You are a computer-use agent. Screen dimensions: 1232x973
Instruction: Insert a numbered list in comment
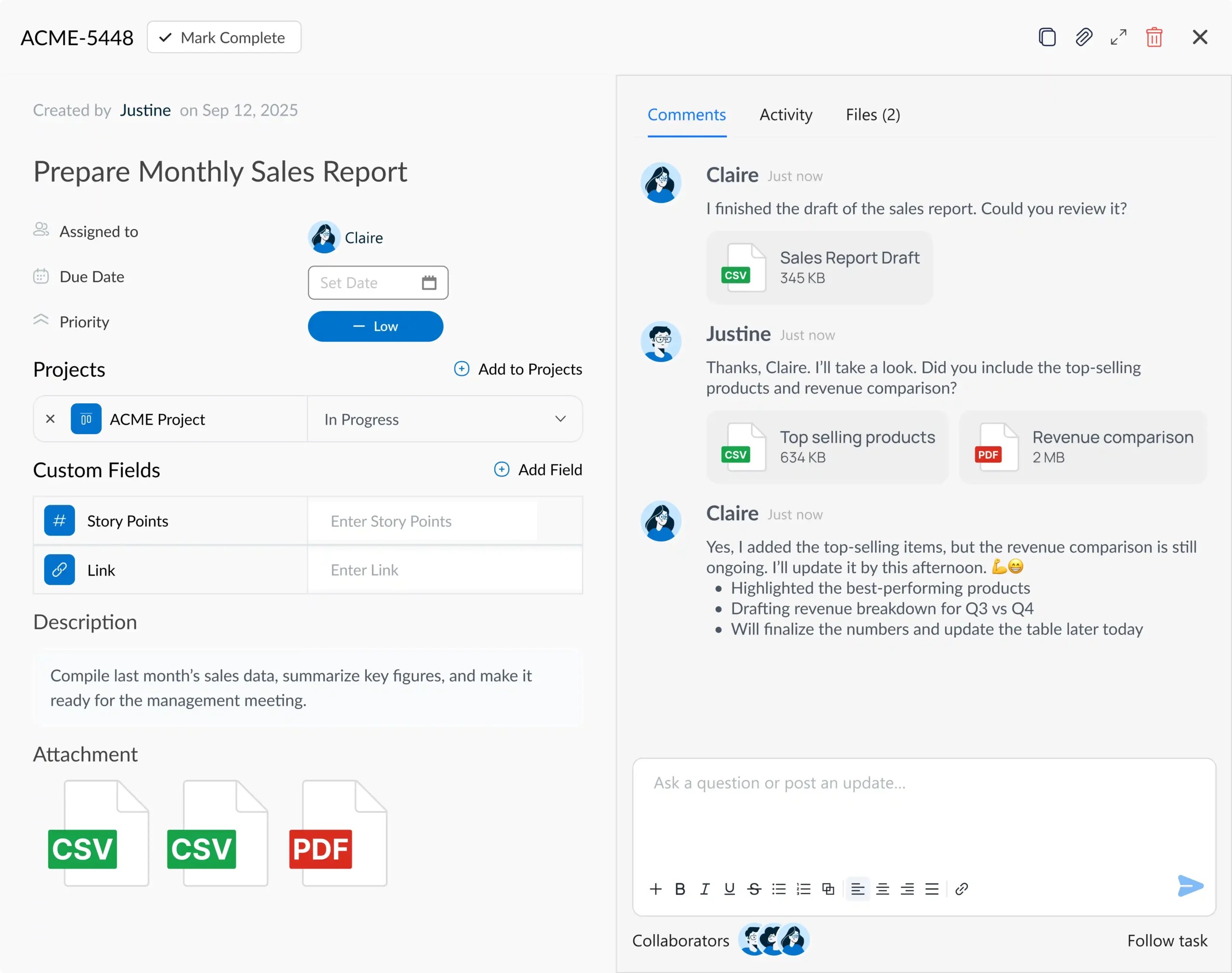804,889
